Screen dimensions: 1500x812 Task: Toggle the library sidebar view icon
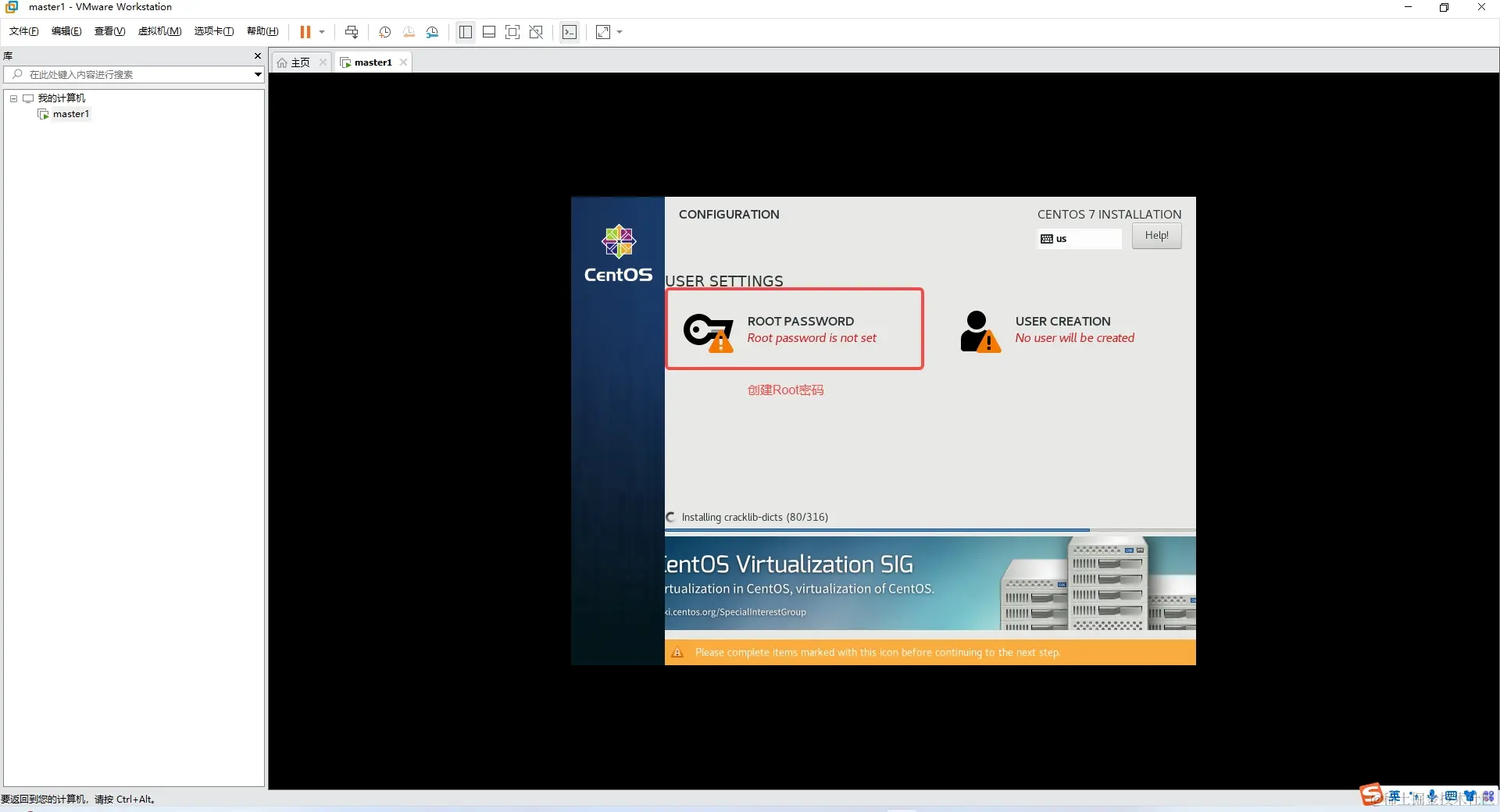466,32
